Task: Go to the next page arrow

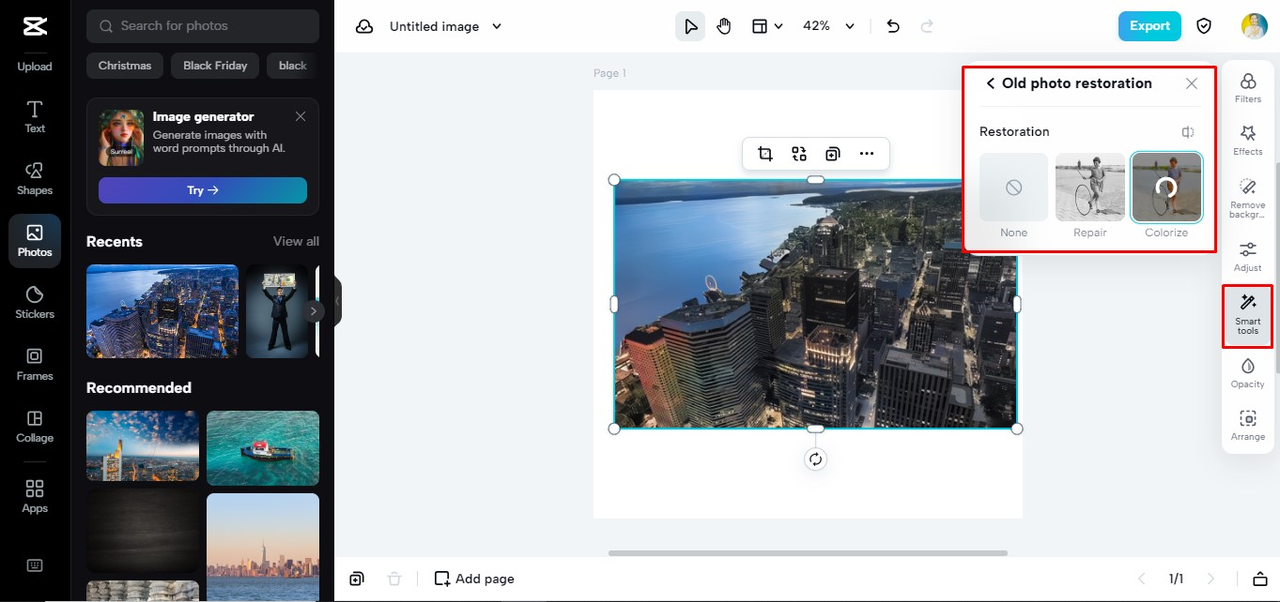Action: pos(1211,579)
